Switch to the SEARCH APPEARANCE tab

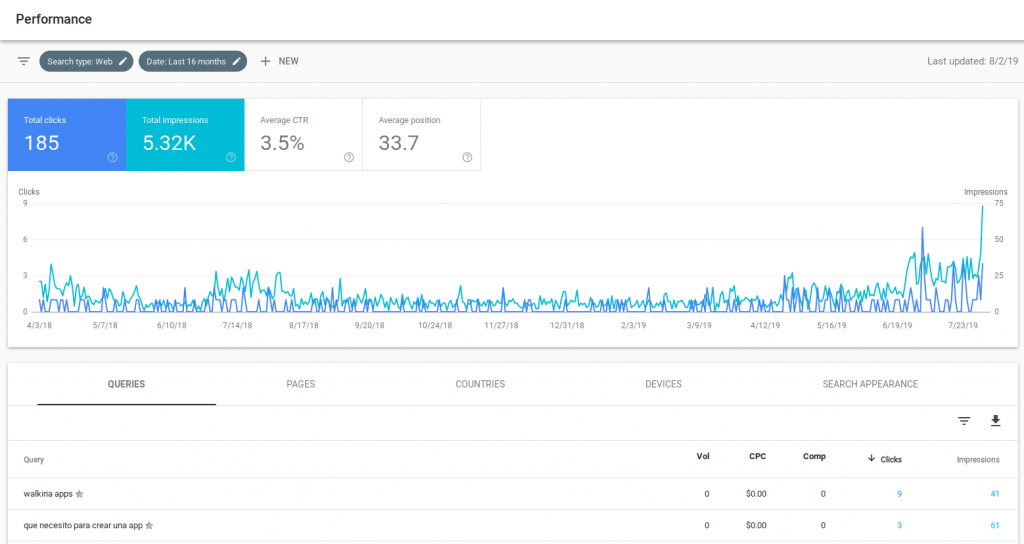point(870,384)
